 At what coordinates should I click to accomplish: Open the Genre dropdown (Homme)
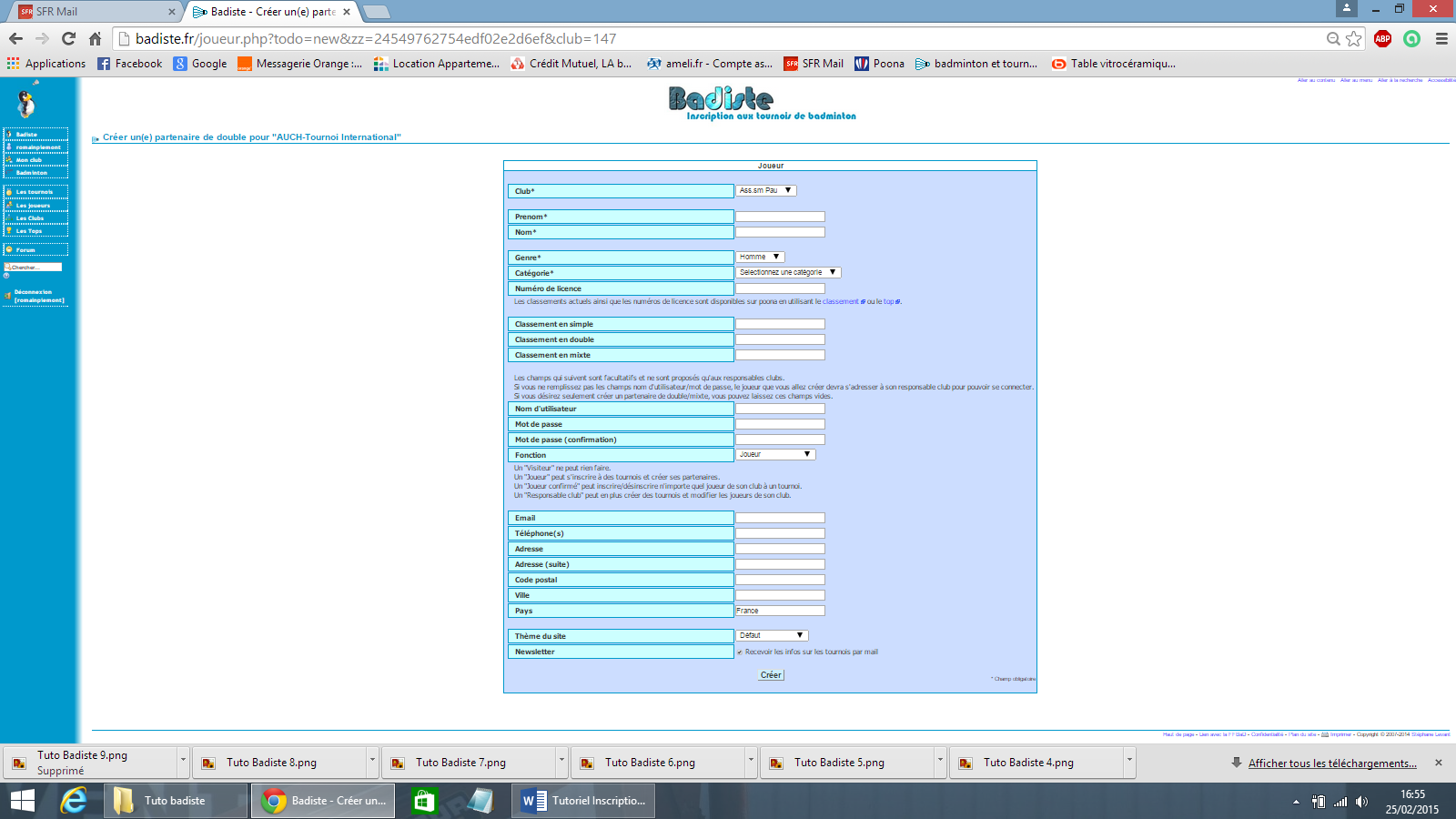click(x=761, y=257)
